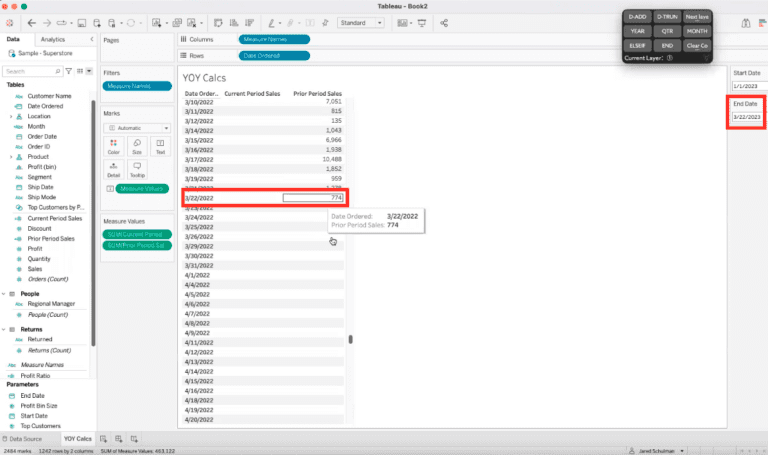Click the Text mark card button
Screen dimensions: 768x455
160,146
